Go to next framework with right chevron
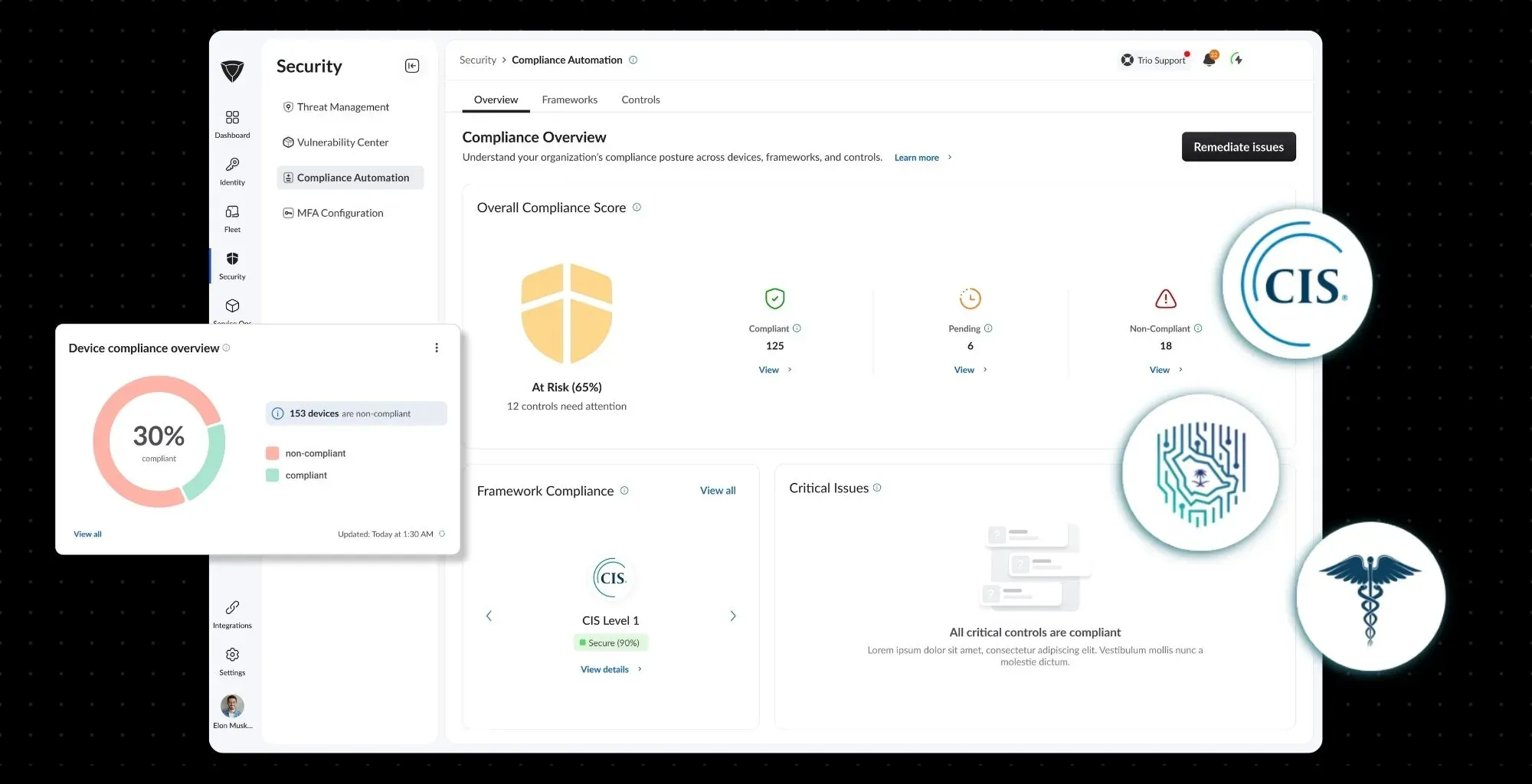This screenshot has height=784, width=1532. [x=733, y=616]
